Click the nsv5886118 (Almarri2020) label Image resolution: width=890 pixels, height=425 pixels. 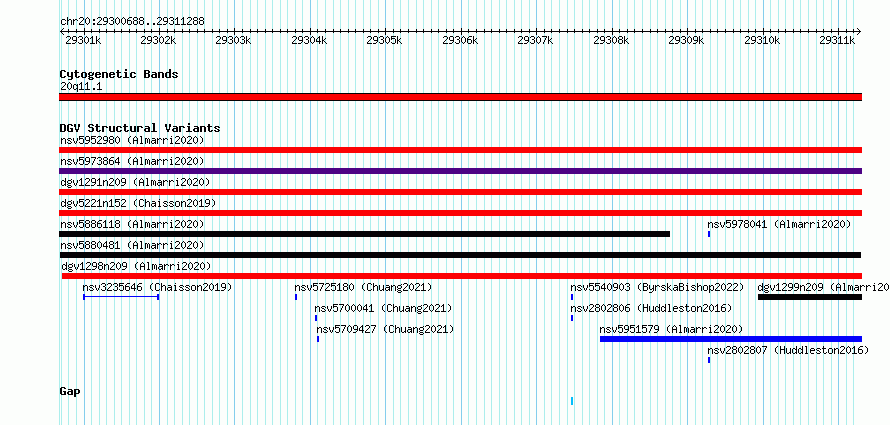pyautogui.click(x=132, y=224)
